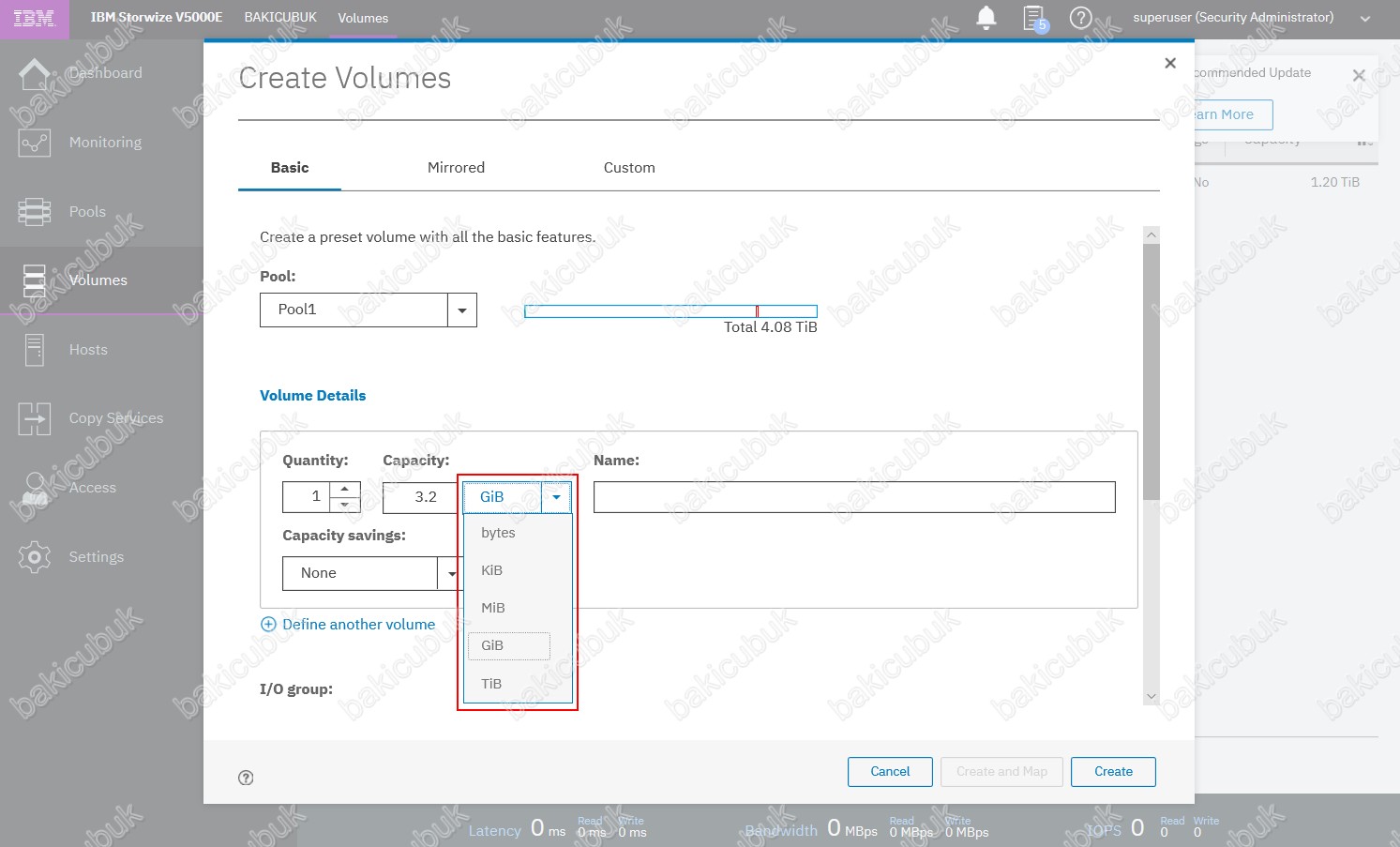This screenshot has width=1400, height=847.
Task: Switch to the Custom tab
Action: click(629, 168)
